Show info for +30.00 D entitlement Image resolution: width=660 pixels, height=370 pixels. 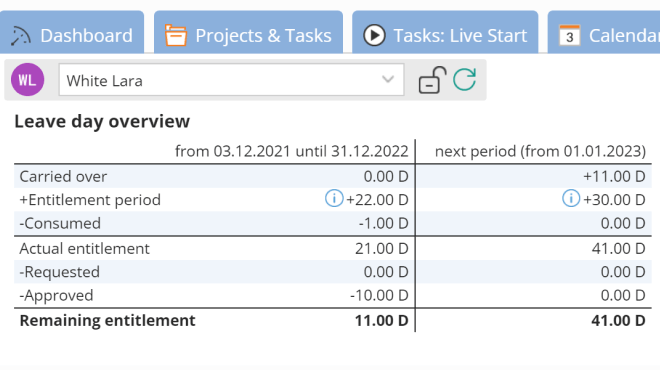571,198
